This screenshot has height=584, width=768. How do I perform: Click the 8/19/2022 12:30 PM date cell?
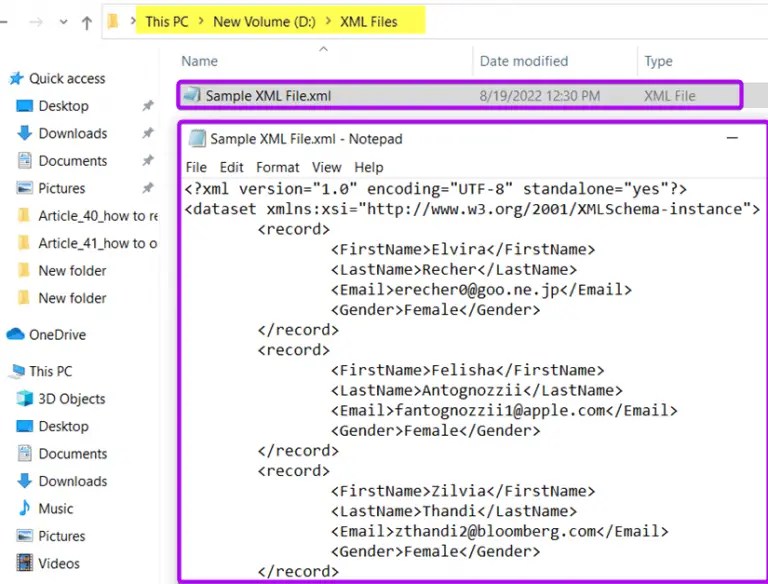click(539, 96)
